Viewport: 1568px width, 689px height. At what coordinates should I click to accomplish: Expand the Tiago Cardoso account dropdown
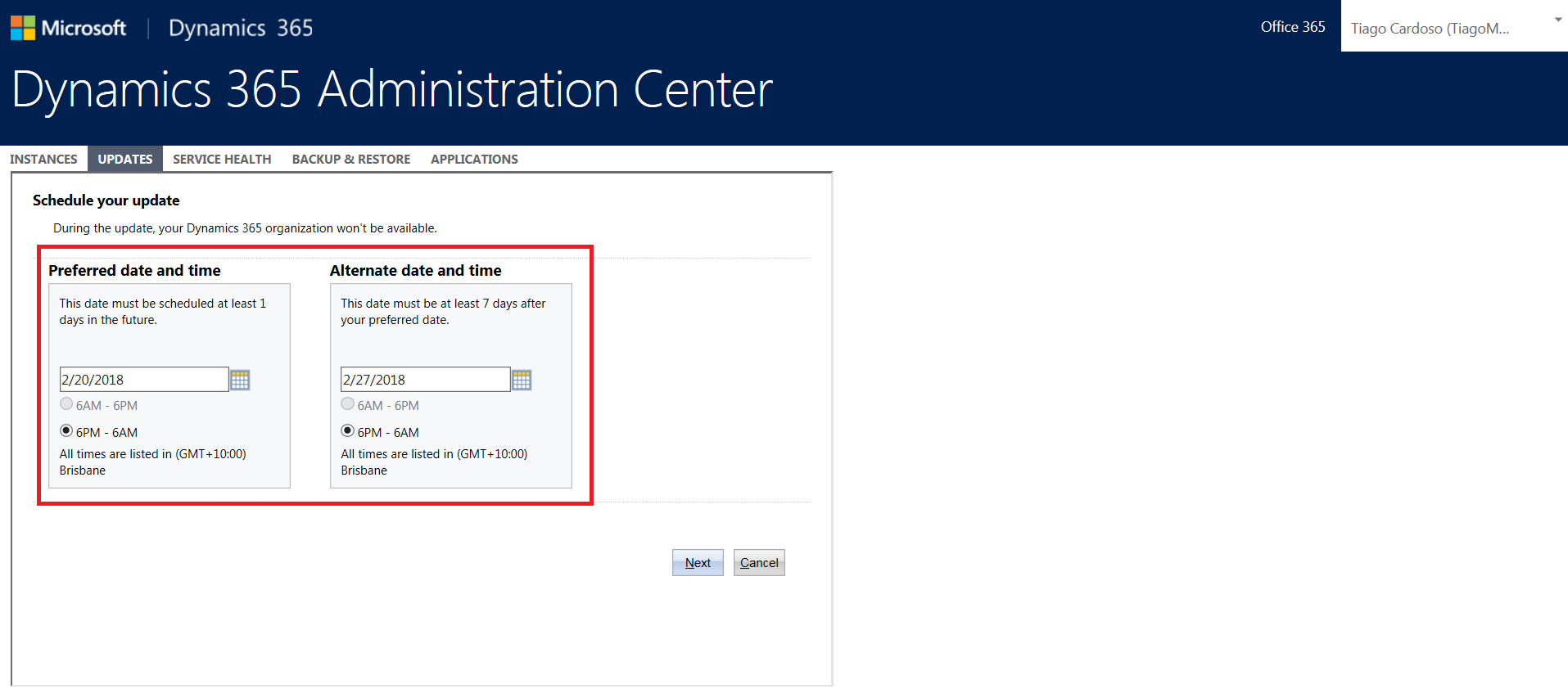click(x=1557, y=20)
